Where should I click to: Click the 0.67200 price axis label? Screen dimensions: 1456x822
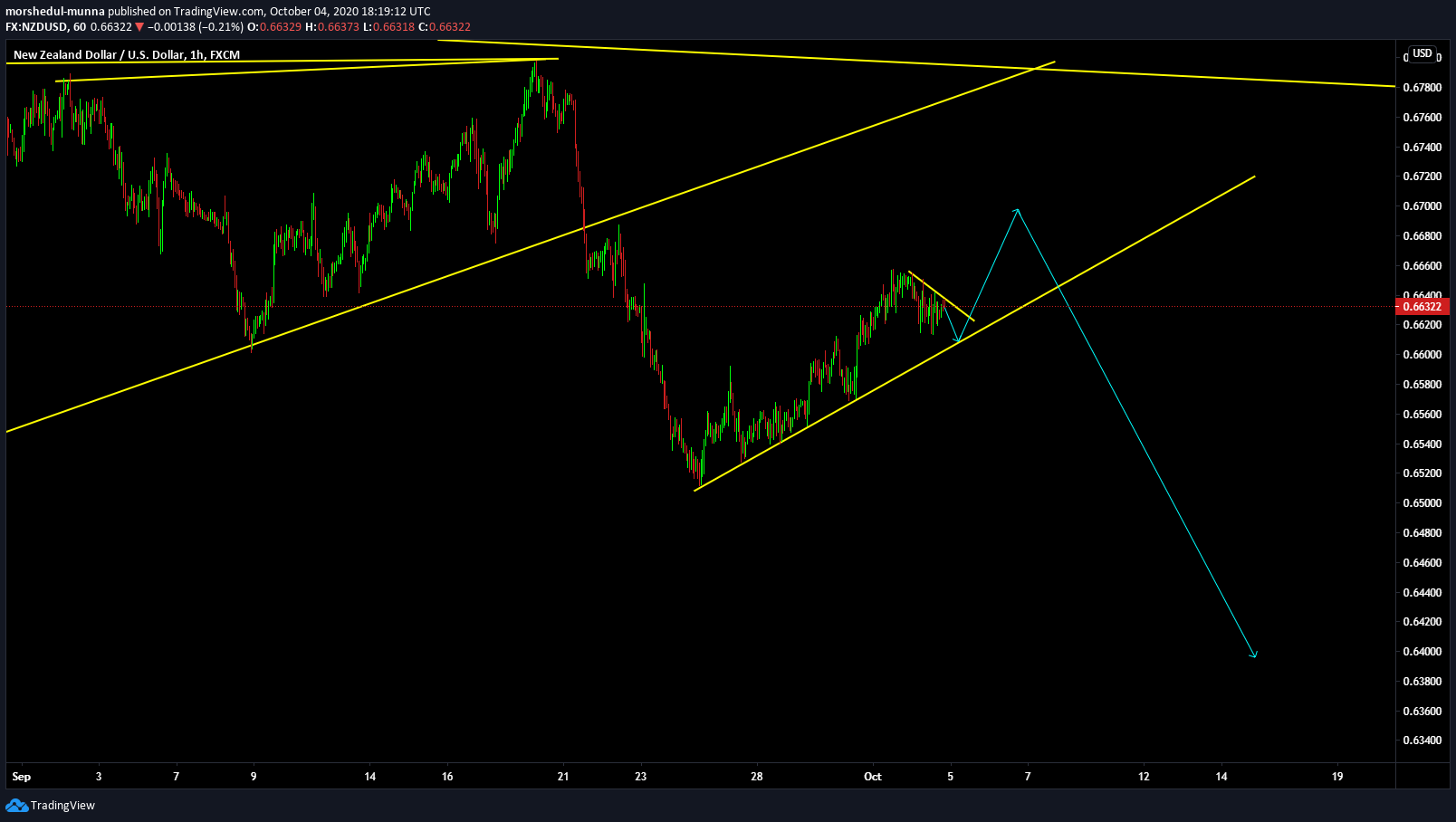[x=1422, y=177]
